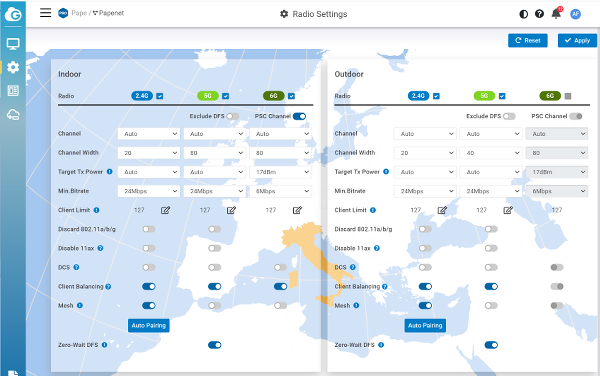The image size is (600, 376).
Task: Turn off Indoor 2.4G Mesh
Action: pyautogui.click(x=149, y=306)
